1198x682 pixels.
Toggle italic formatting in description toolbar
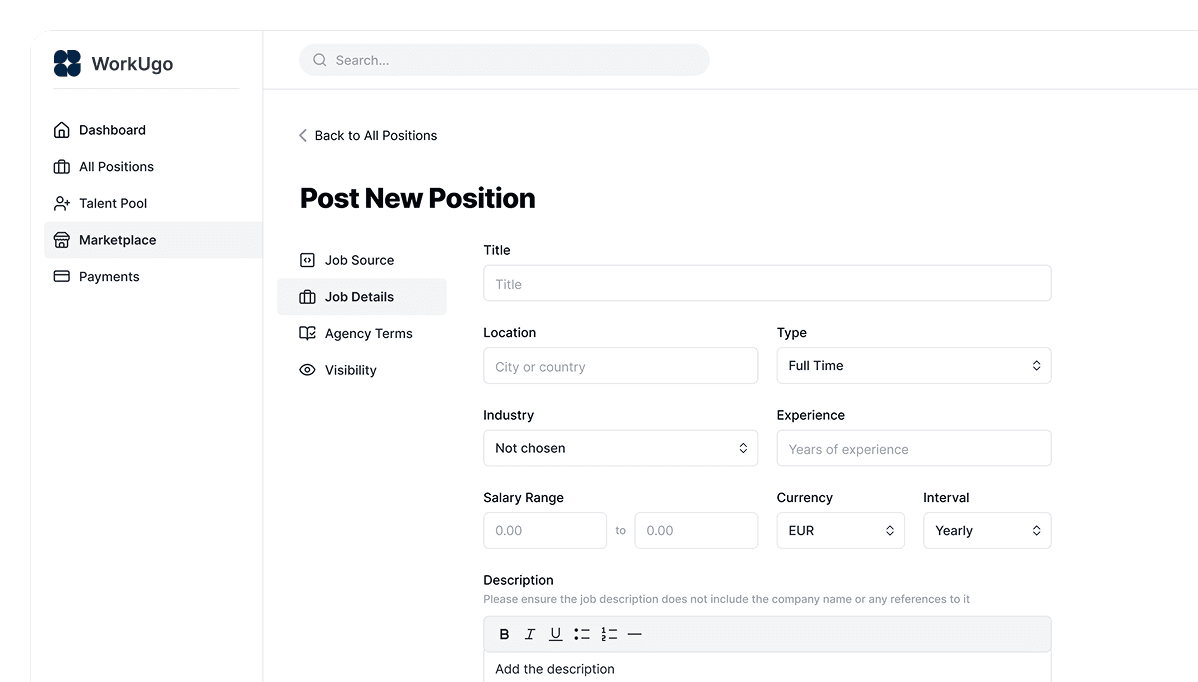tap(530, 634)
